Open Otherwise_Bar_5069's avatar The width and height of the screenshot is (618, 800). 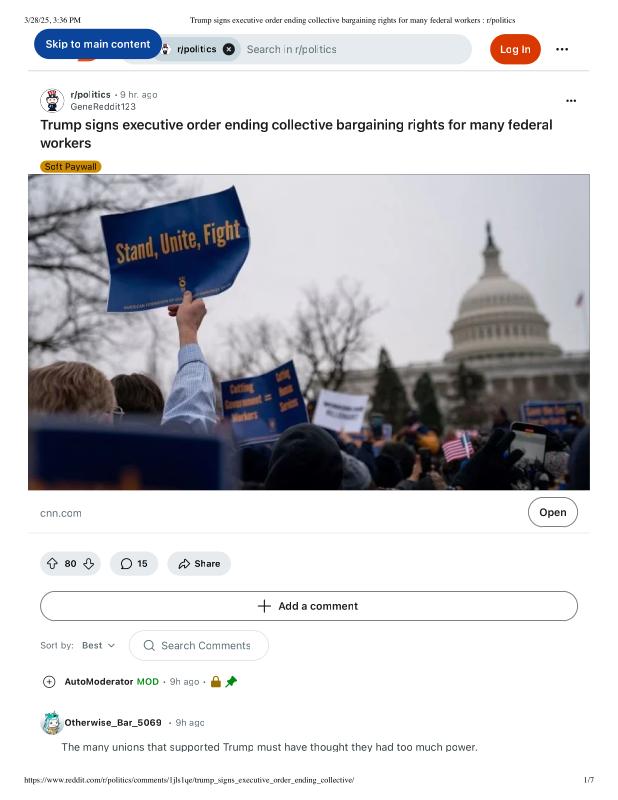coord(52,723)
